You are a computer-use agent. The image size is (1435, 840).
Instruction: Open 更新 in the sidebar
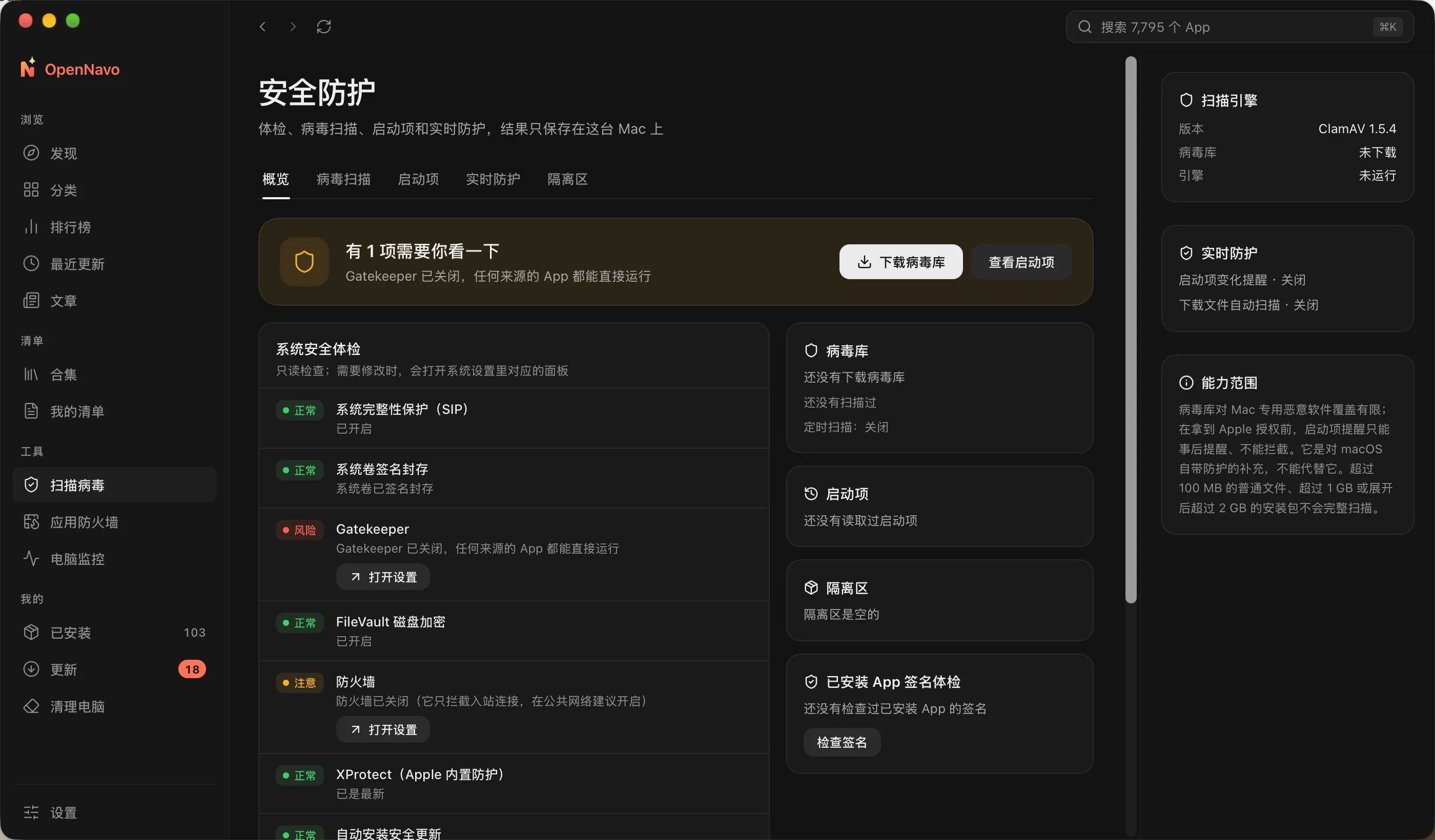coord(114,669)
